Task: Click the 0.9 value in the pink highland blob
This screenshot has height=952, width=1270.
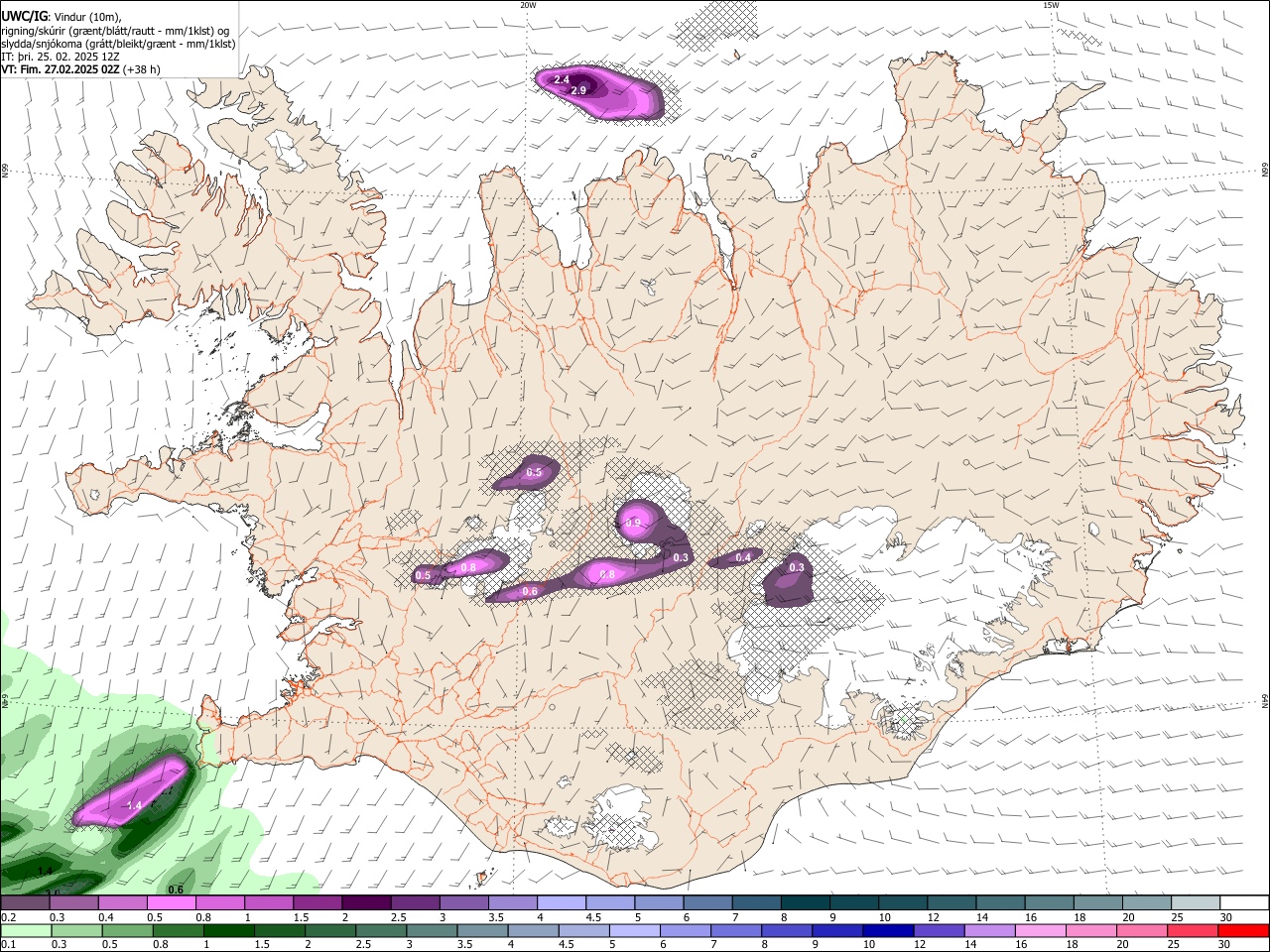Action: pyautogui.click(x=634, y=522)
